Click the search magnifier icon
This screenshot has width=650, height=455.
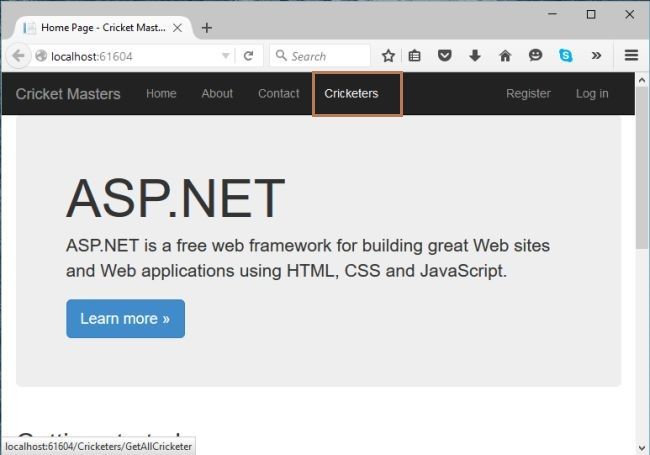[x=281, y=55]
